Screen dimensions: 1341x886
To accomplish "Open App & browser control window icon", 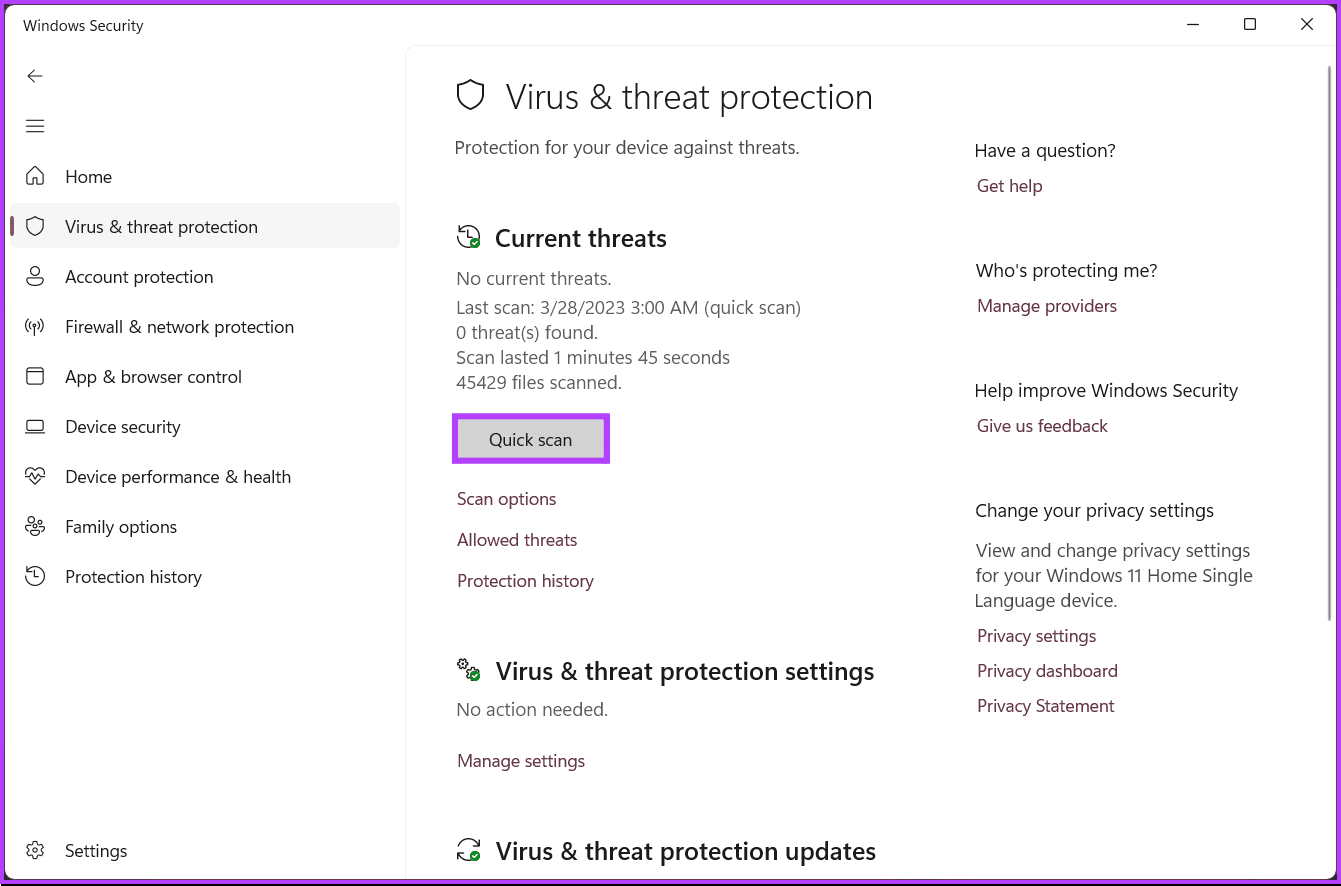I will [x=35, y=376].
